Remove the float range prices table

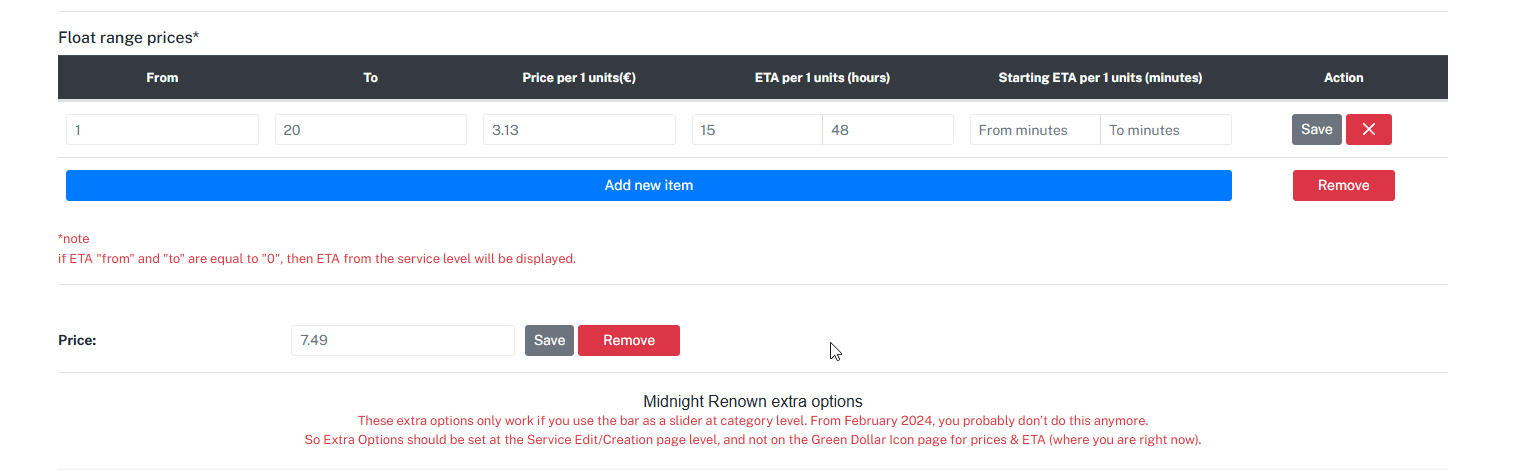click(x=1343, y=185)
